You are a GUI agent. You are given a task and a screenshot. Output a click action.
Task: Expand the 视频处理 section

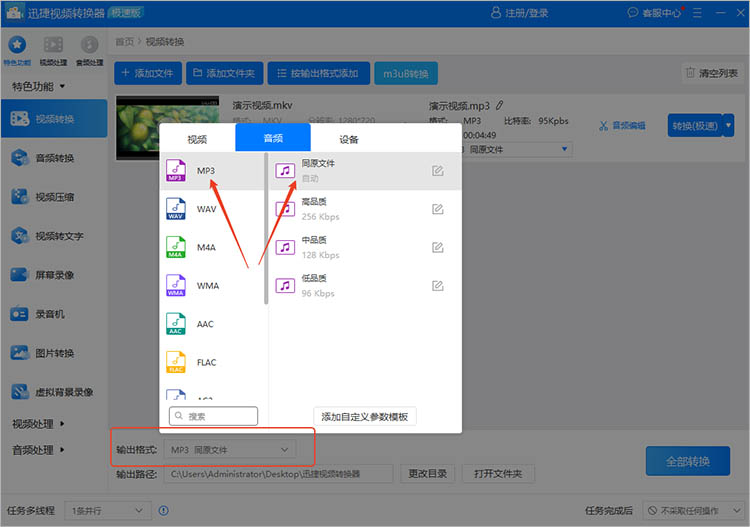pyautogui.click(x=38, y=424)
